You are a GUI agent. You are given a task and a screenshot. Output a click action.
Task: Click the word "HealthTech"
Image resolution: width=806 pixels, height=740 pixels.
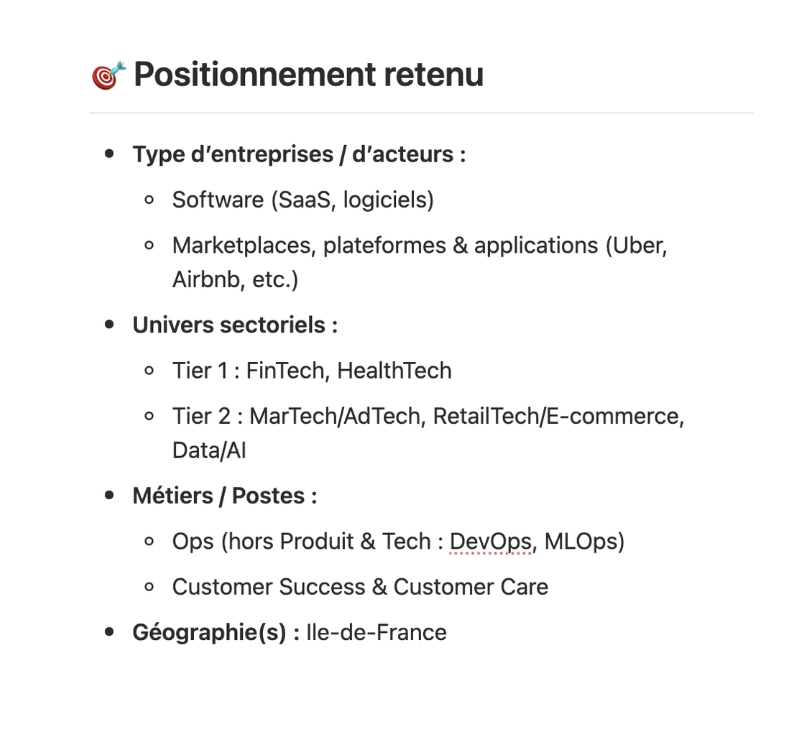pos(394,371)
